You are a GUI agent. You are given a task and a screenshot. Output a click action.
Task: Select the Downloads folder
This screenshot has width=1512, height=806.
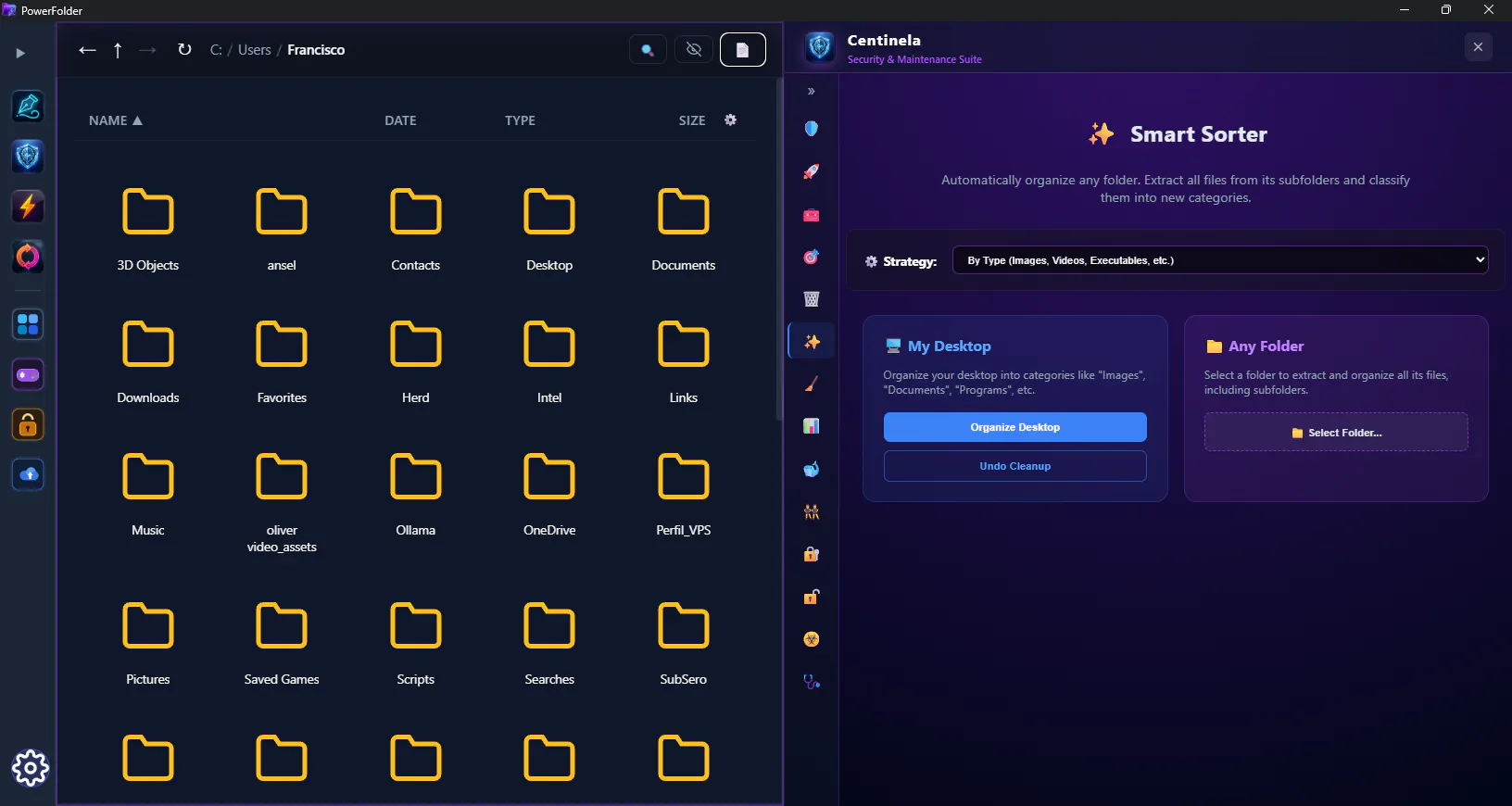[x=148, y=363]
